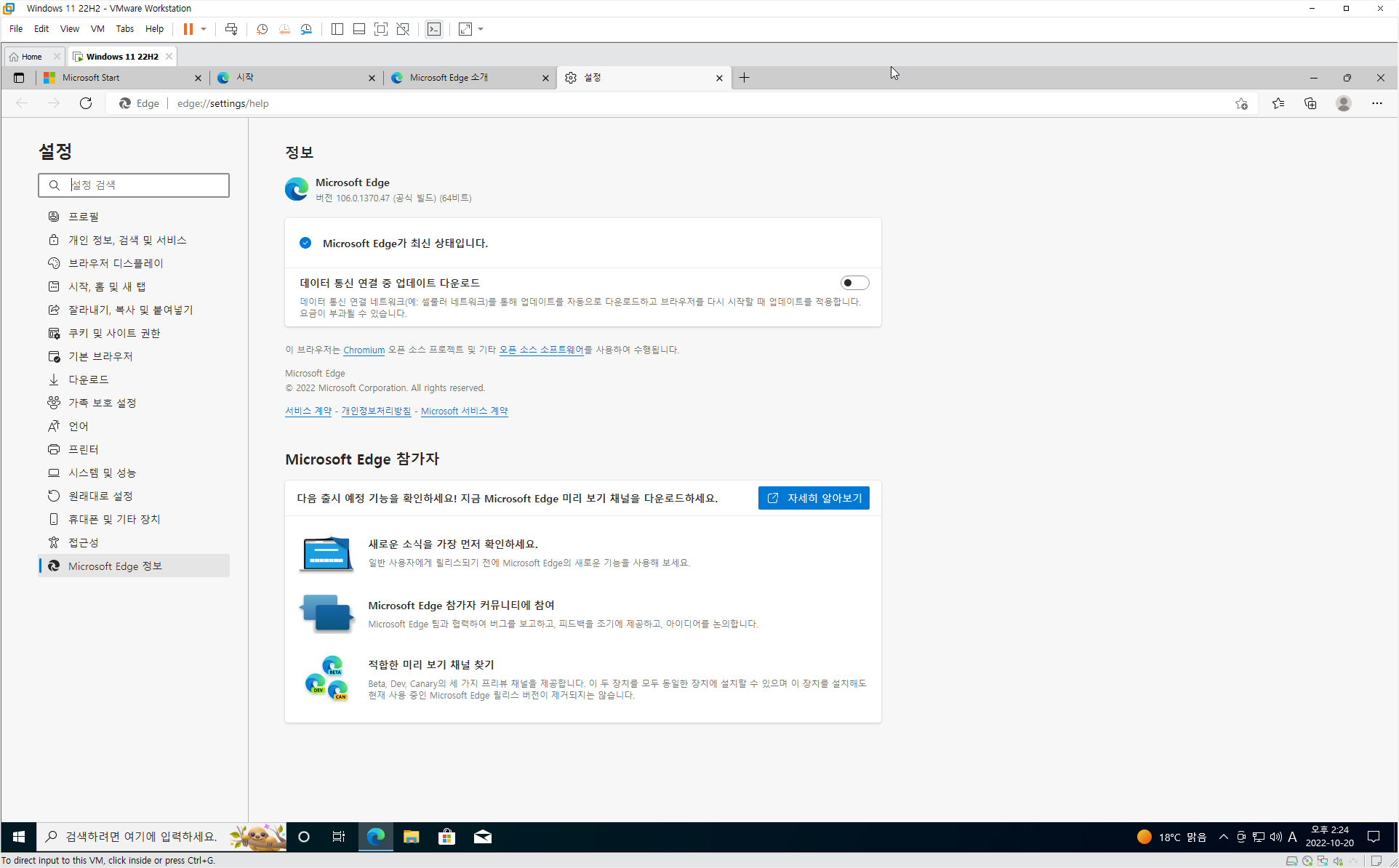1399x868 pixels.
Task: Click the user profile avatar icon
Action: pyautogui.click(x=1343, y=103)
